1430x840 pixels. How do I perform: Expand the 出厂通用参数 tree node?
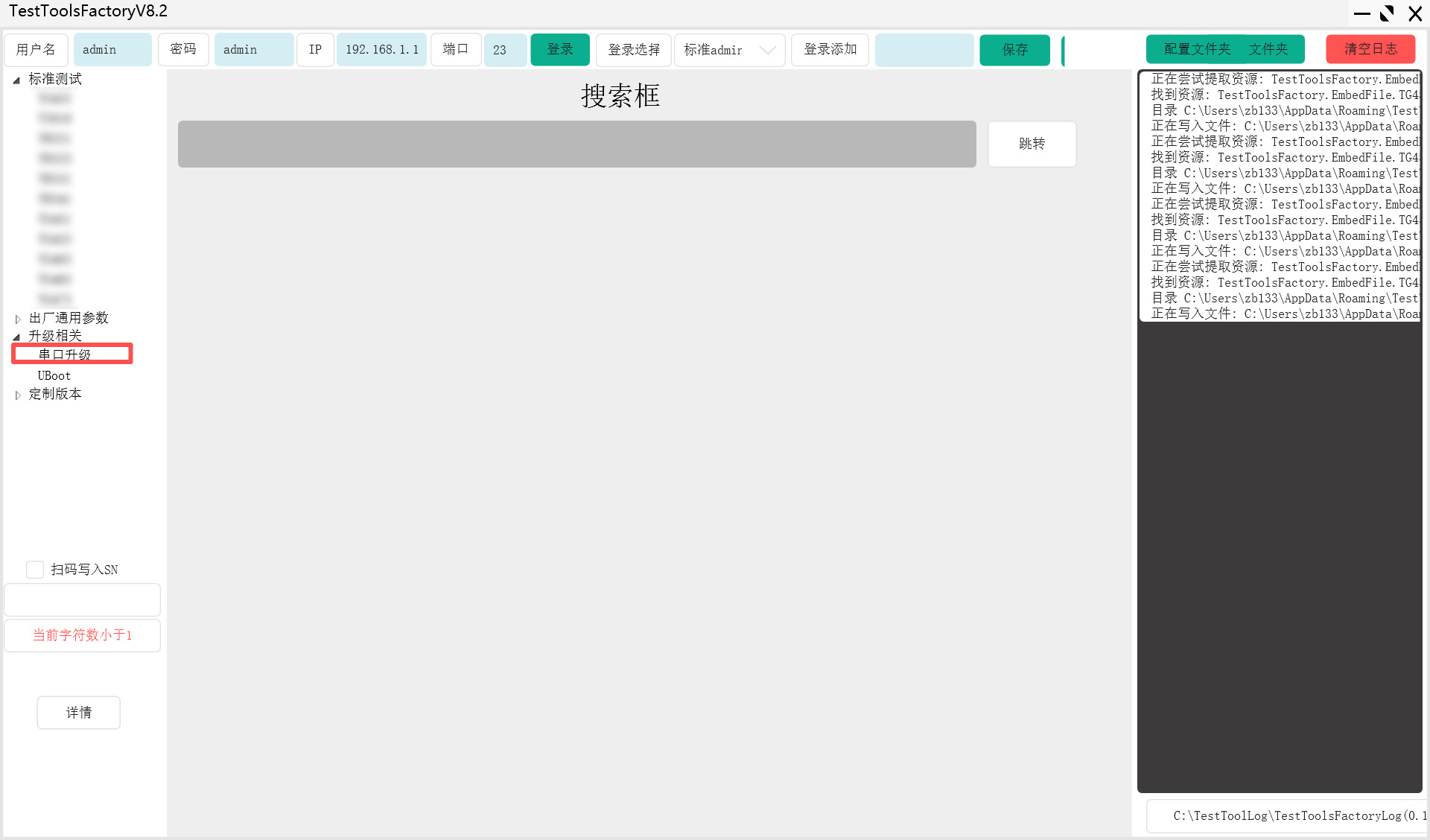click(x=17, y=319)
